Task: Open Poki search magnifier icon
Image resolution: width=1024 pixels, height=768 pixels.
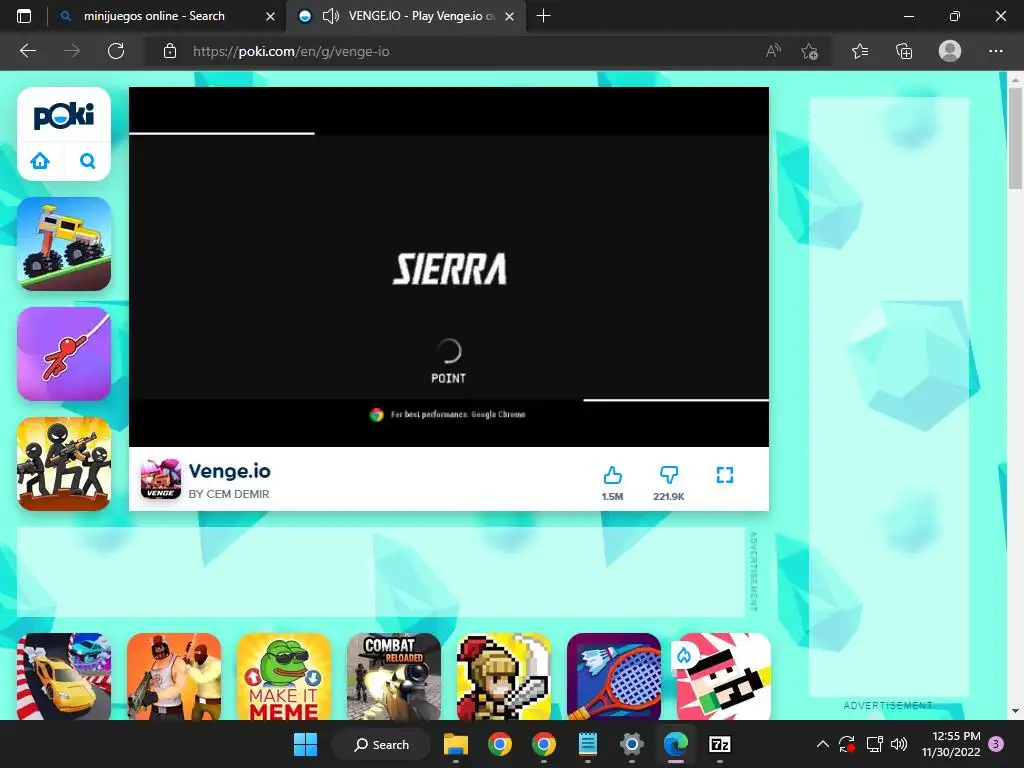Action: click(x=88, y=161)
